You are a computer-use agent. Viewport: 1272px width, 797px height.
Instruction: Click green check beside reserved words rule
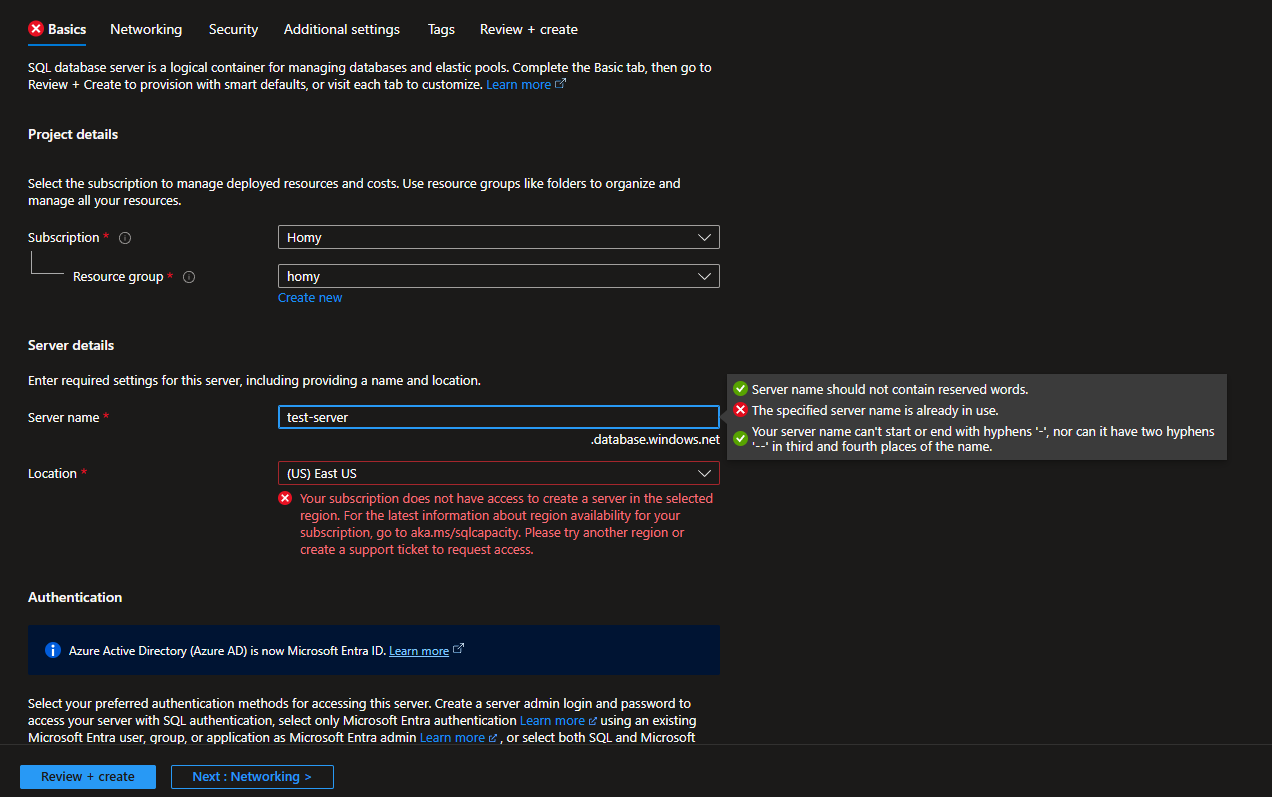(x=740, y=388)
